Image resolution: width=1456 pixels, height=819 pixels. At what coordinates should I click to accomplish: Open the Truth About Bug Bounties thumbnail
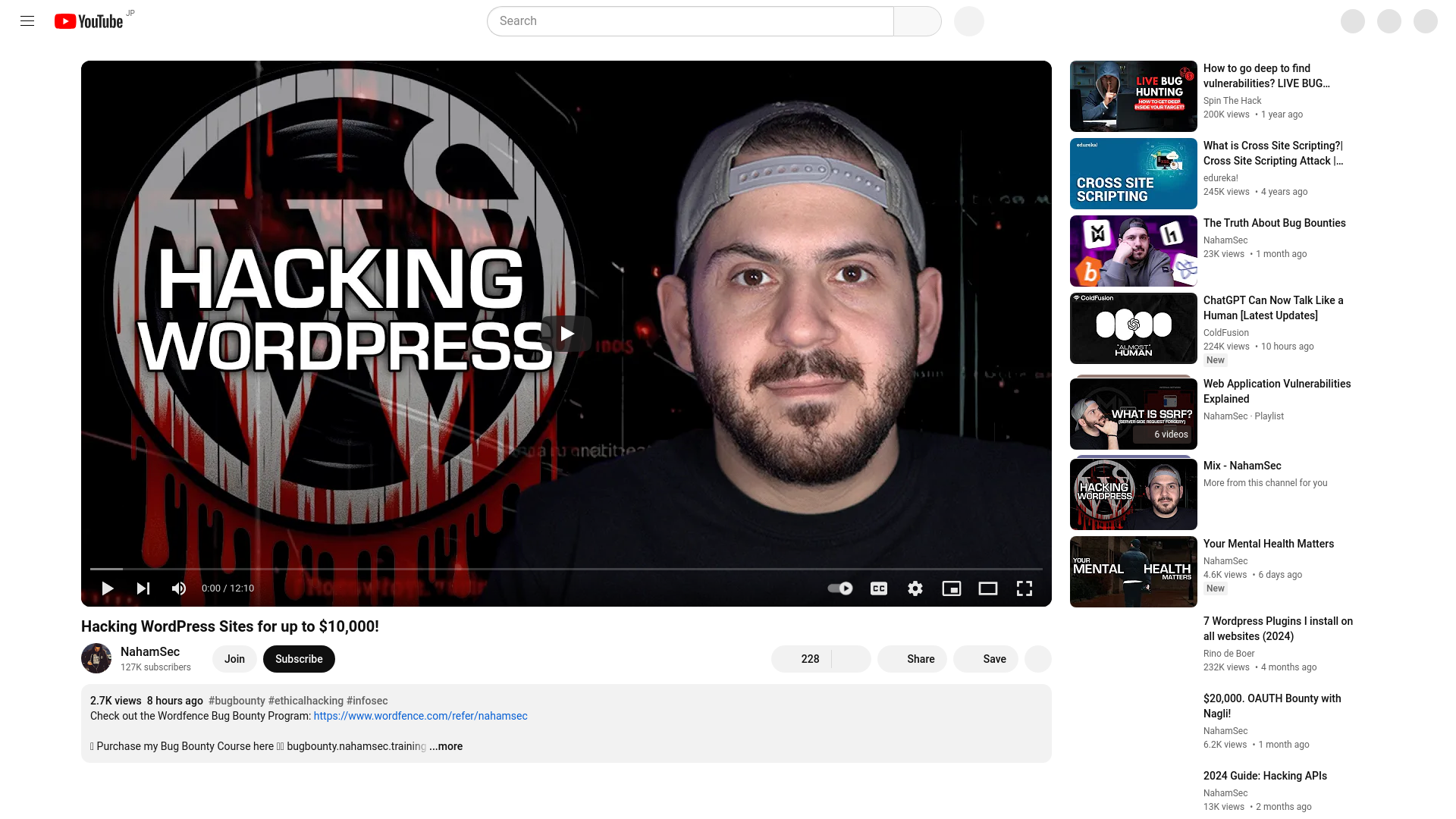(x=1134, y=251)
